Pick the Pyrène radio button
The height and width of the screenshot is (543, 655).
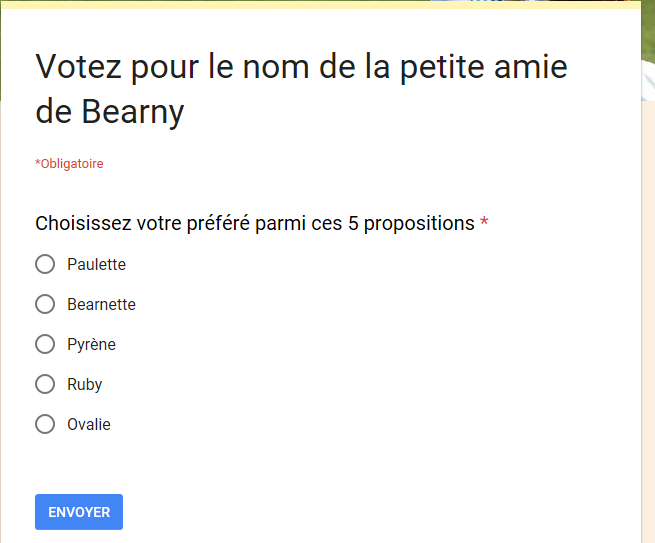[x=45, y=344]
